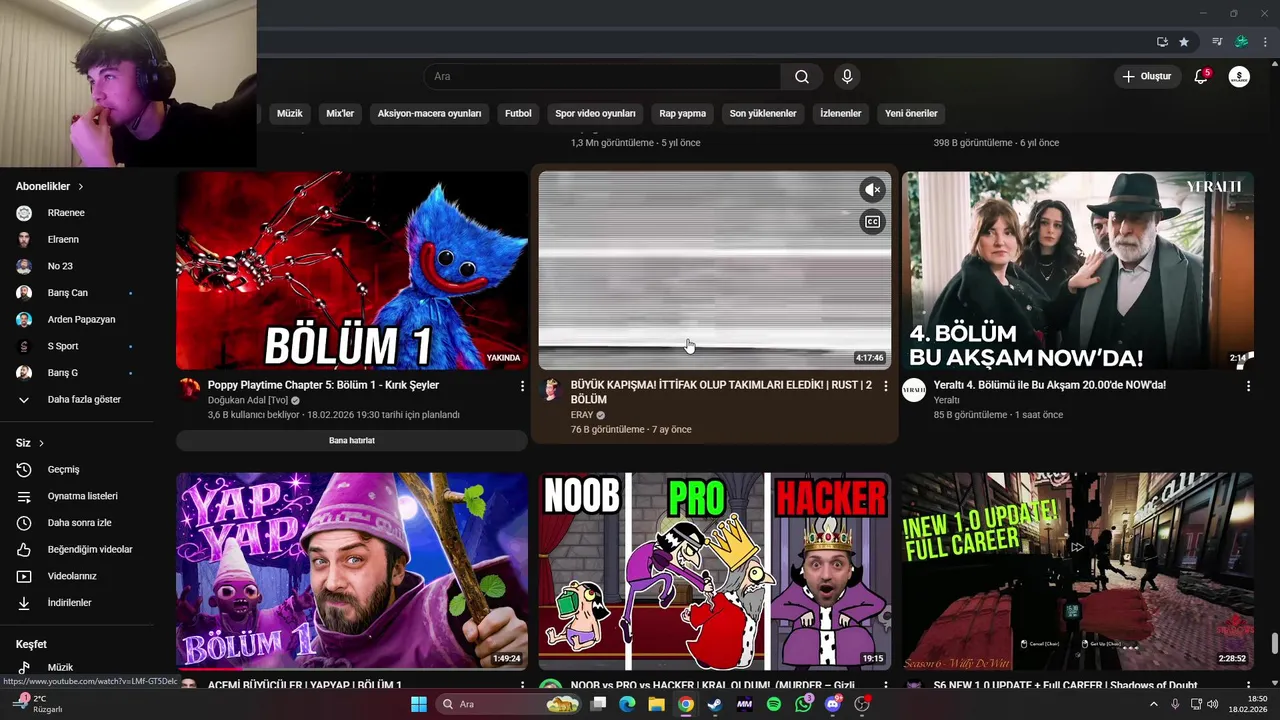Open the Siz section chevron
The width and height of the screenshot is (1280, 720).
click(41, 443)
